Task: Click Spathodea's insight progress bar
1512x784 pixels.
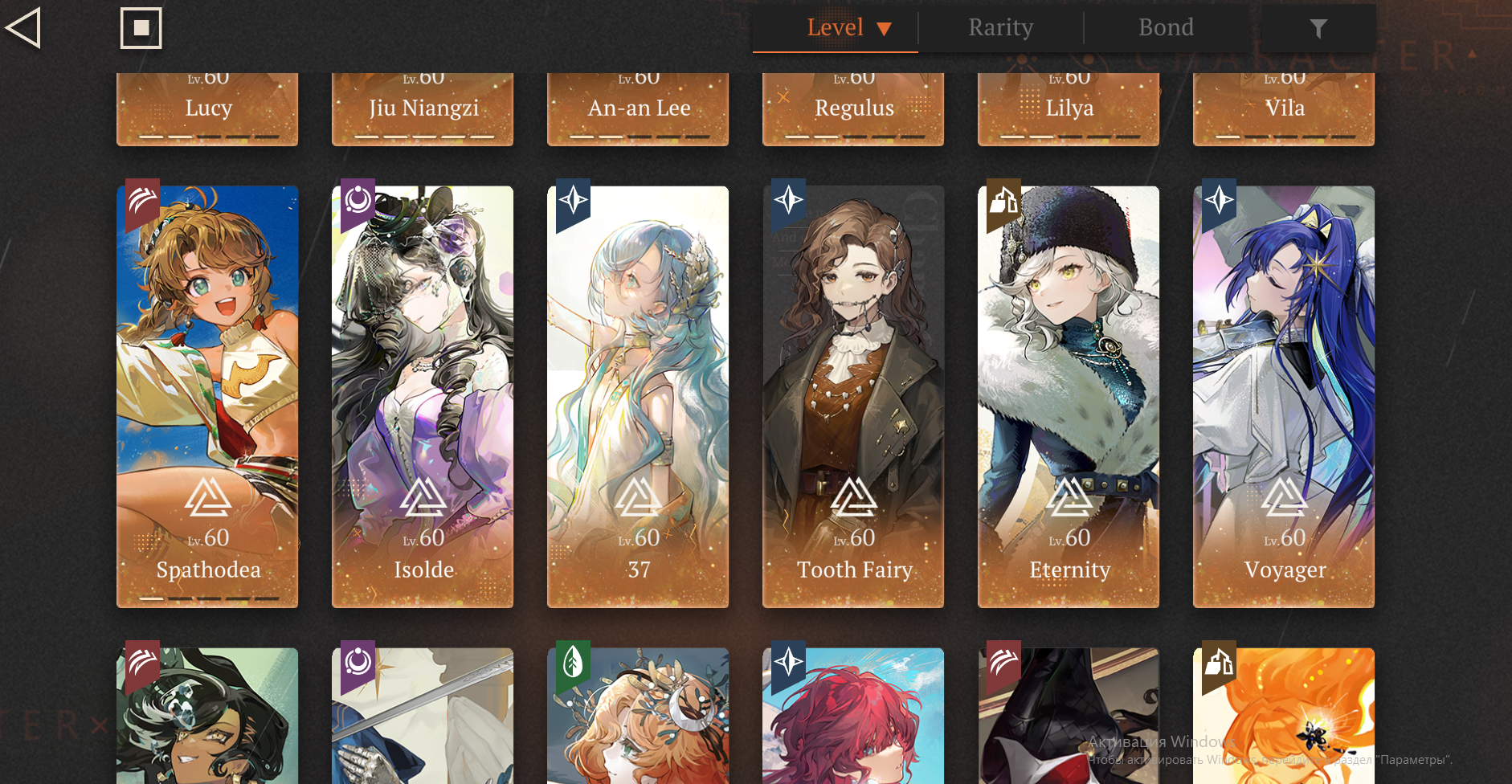Action: [x=209, y=598]
